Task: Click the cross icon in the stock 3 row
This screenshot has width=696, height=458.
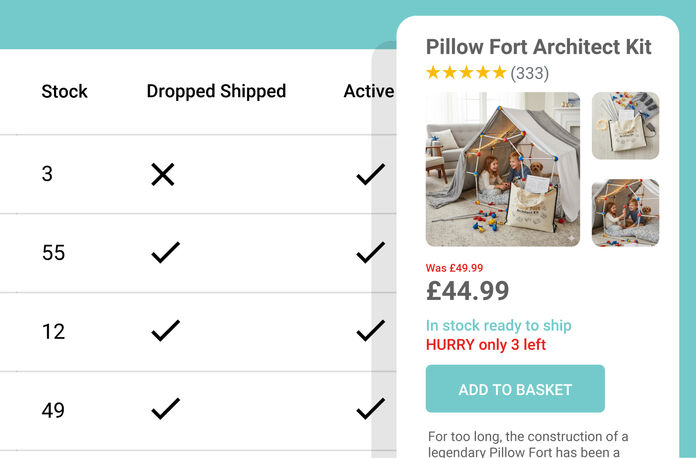Action: point(163,175)
